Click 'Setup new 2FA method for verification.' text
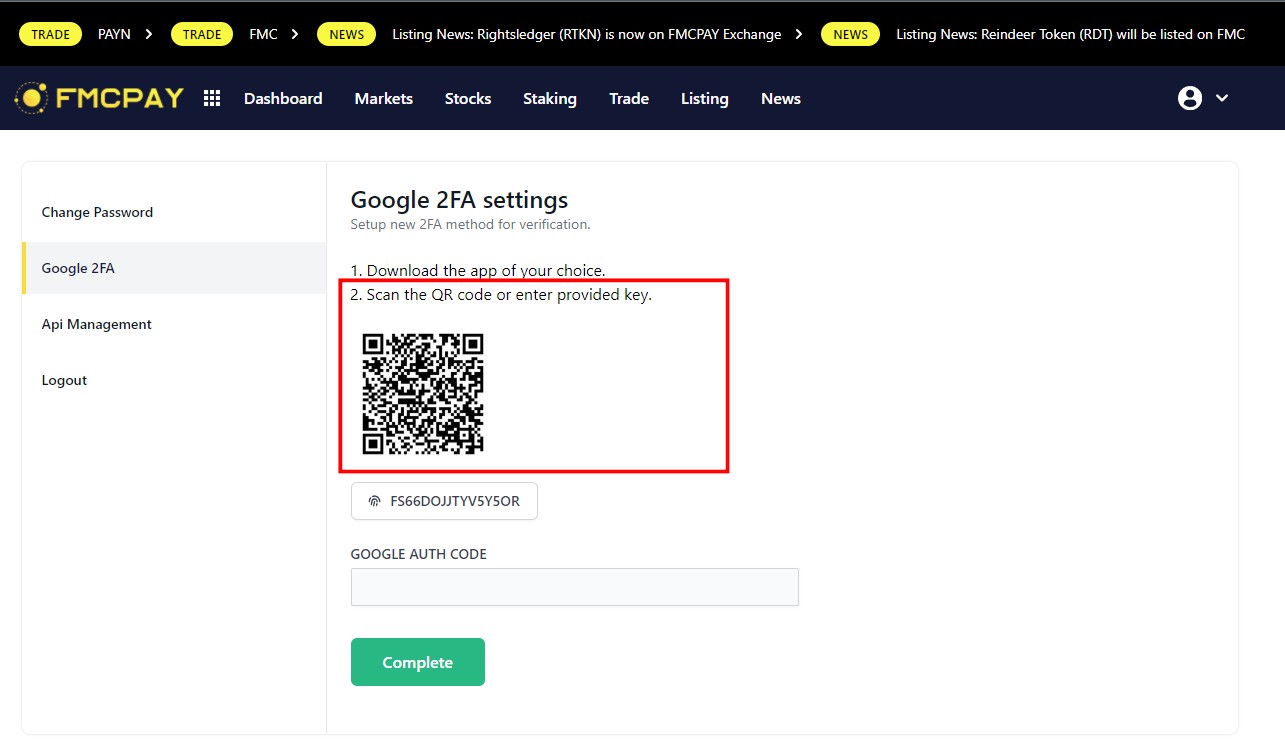 pyautogui.click(x=470, y=225)
